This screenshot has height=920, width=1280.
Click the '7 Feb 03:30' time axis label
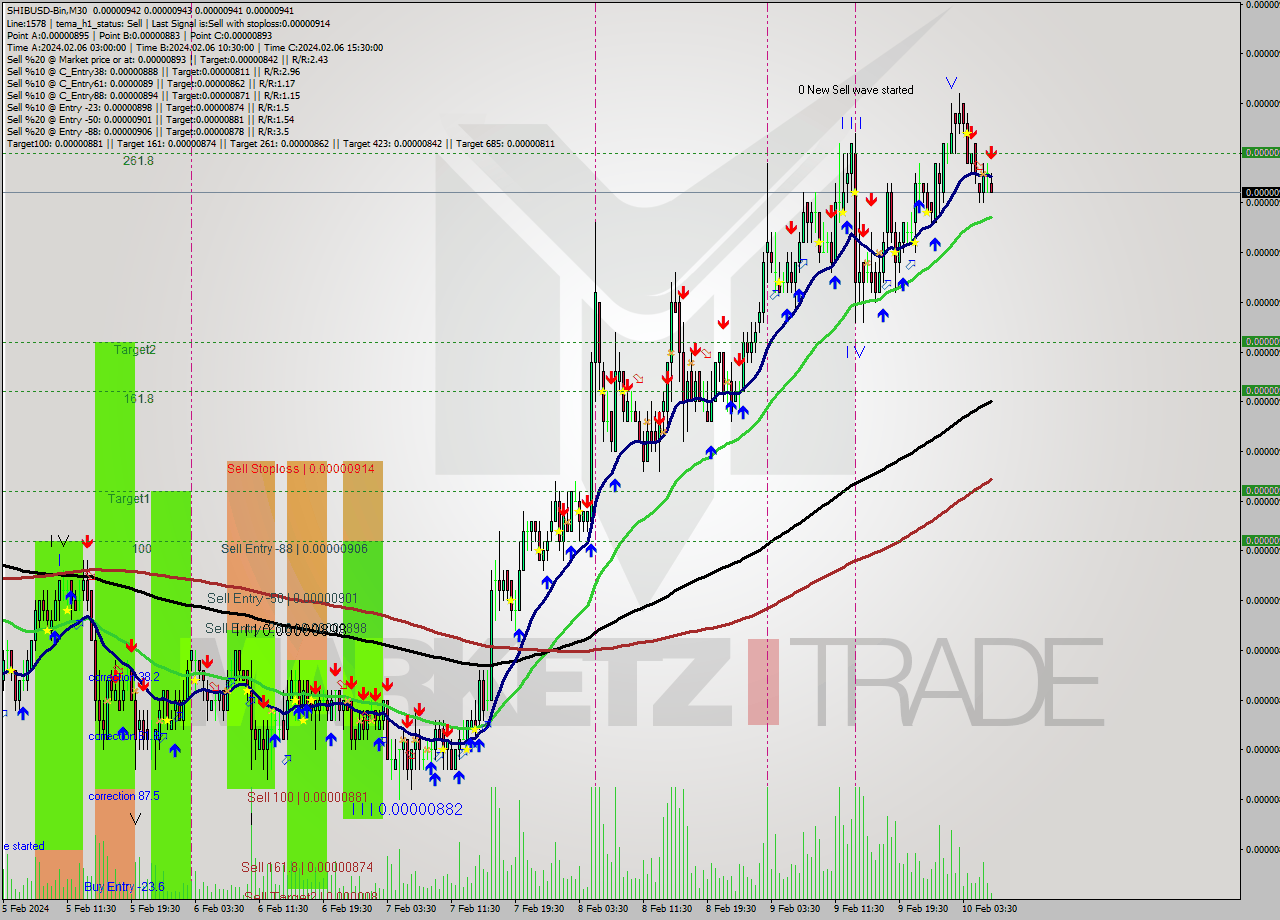click(x=411, y=909)
